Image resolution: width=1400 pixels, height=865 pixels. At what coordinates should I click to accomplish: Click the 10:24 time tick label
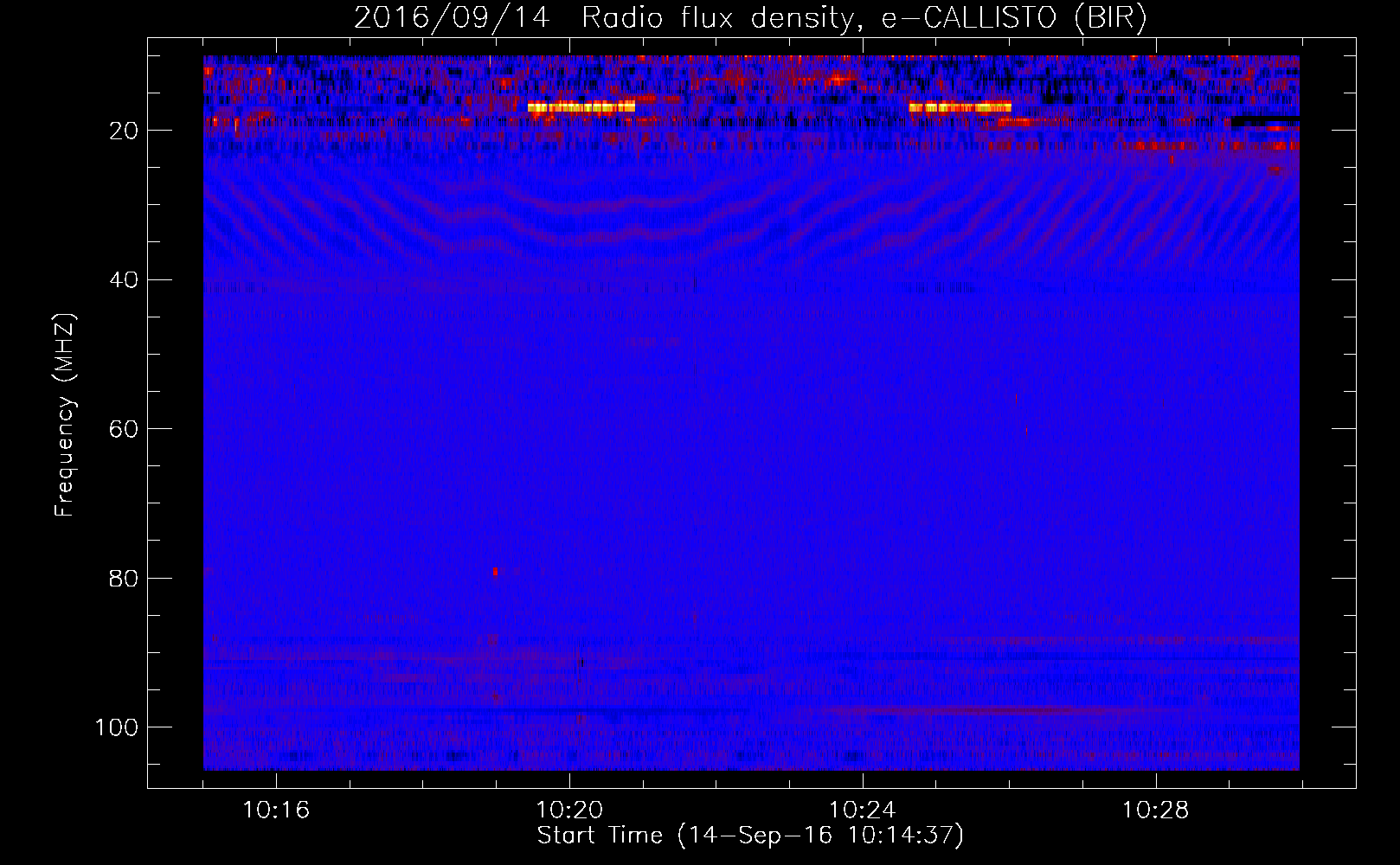863,811
